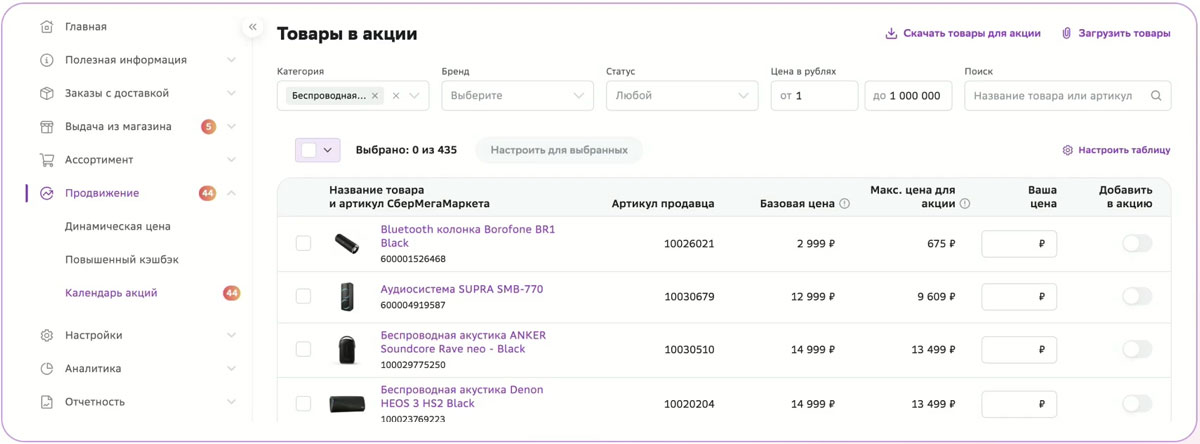Tick checkbox for Bluetooth колонка Borofone BR1

[x=303, y=243]
